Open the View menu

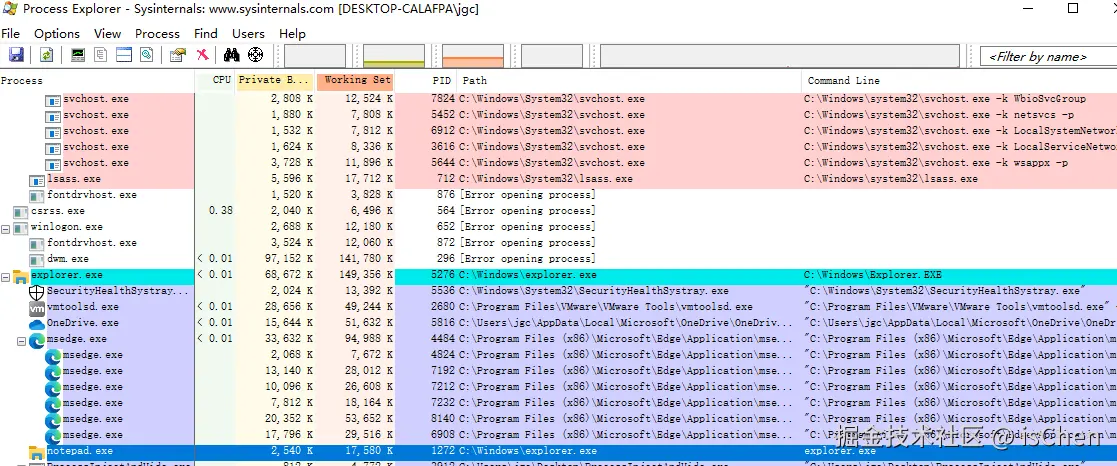tap(108, 33)
